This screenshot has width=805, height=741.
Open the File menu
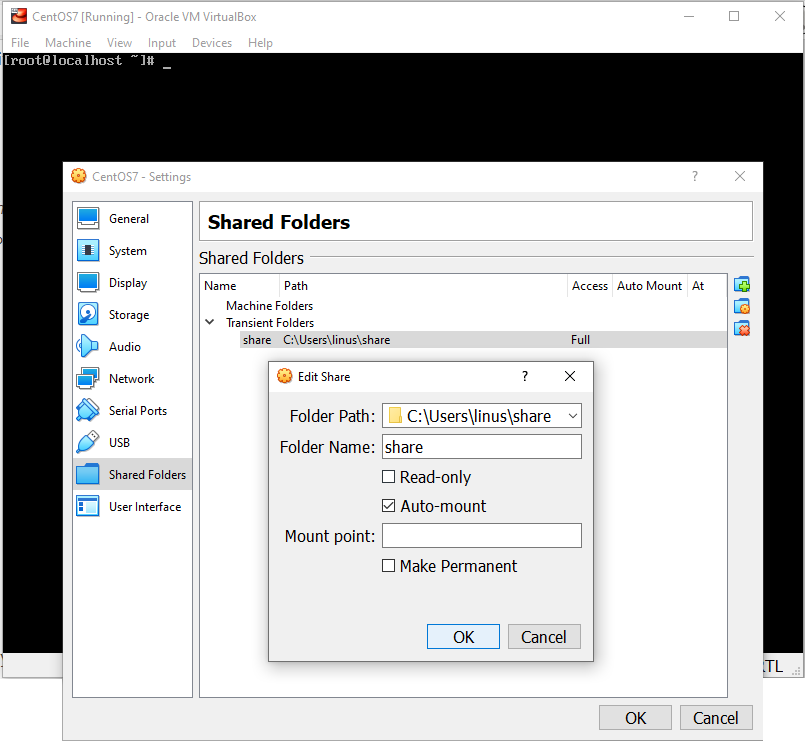pyautogui.click(x=20, y=43)
